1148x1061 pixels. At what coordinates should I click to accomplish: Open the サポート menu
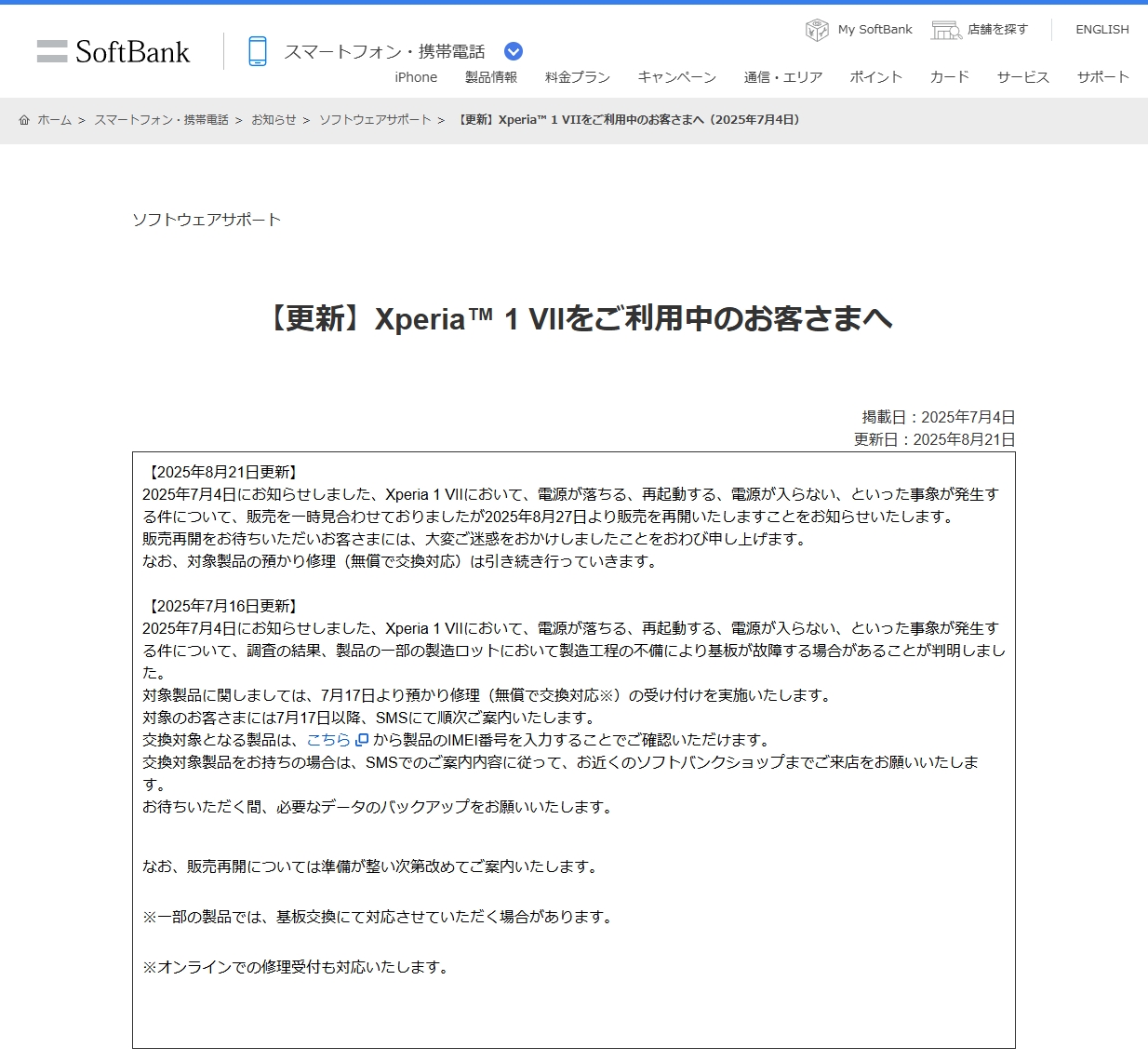1103,77
